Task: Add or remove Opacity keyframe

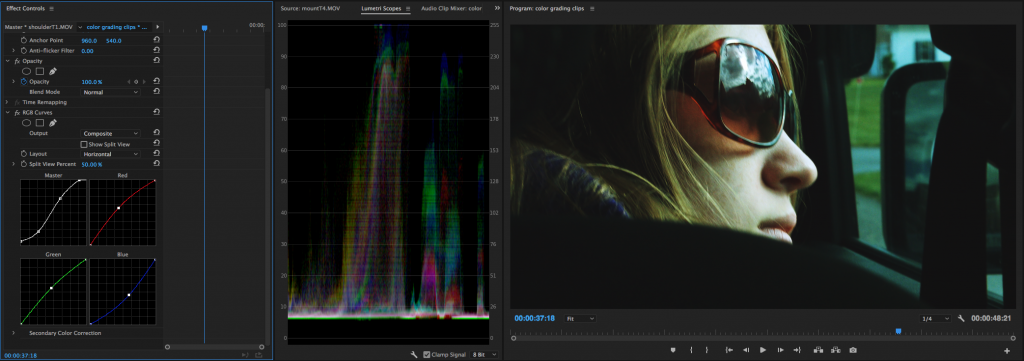Action: point(136,82)
